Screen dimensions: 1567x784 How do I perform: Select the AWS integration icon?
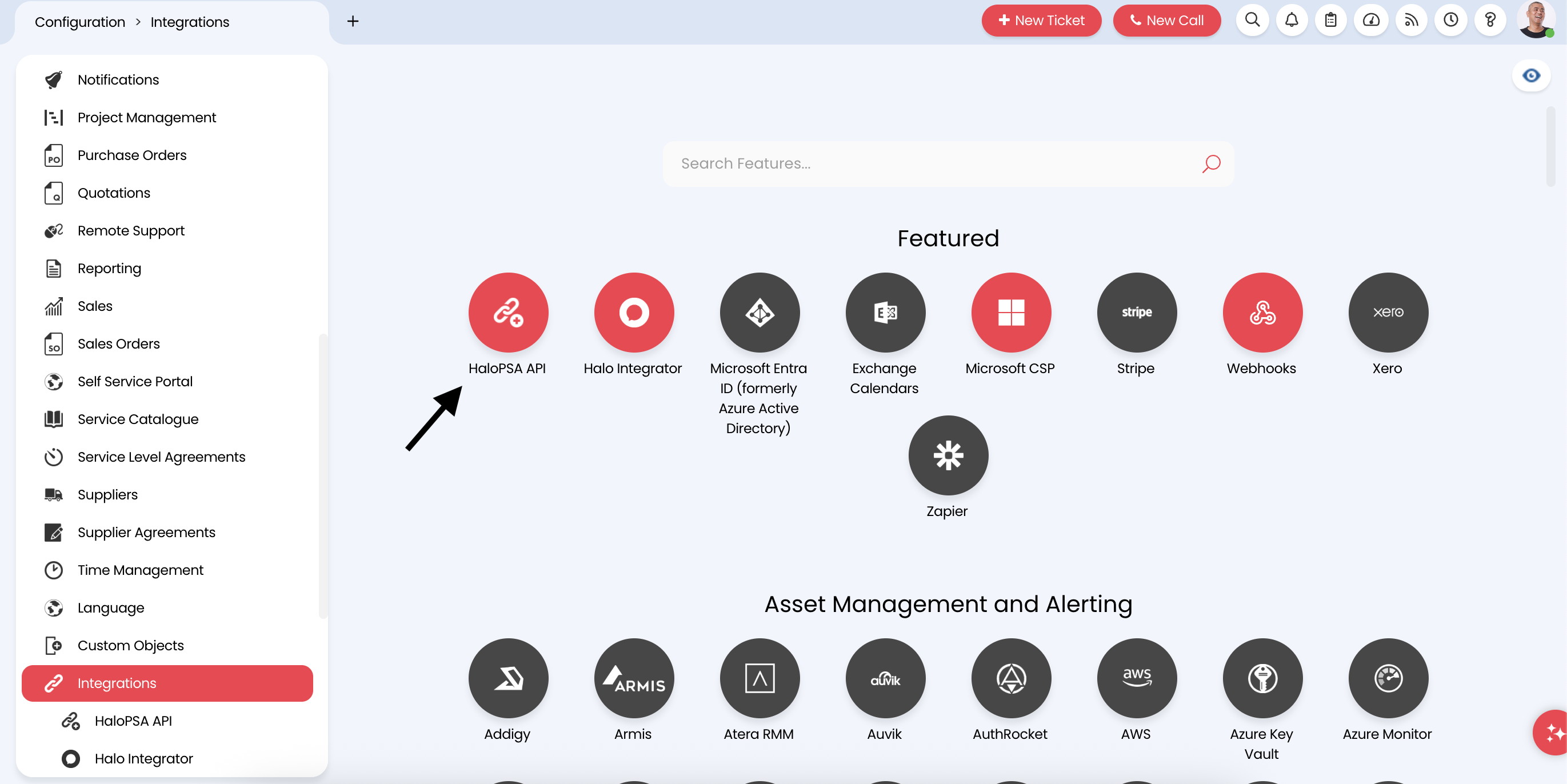click(x=1136, y=678)
